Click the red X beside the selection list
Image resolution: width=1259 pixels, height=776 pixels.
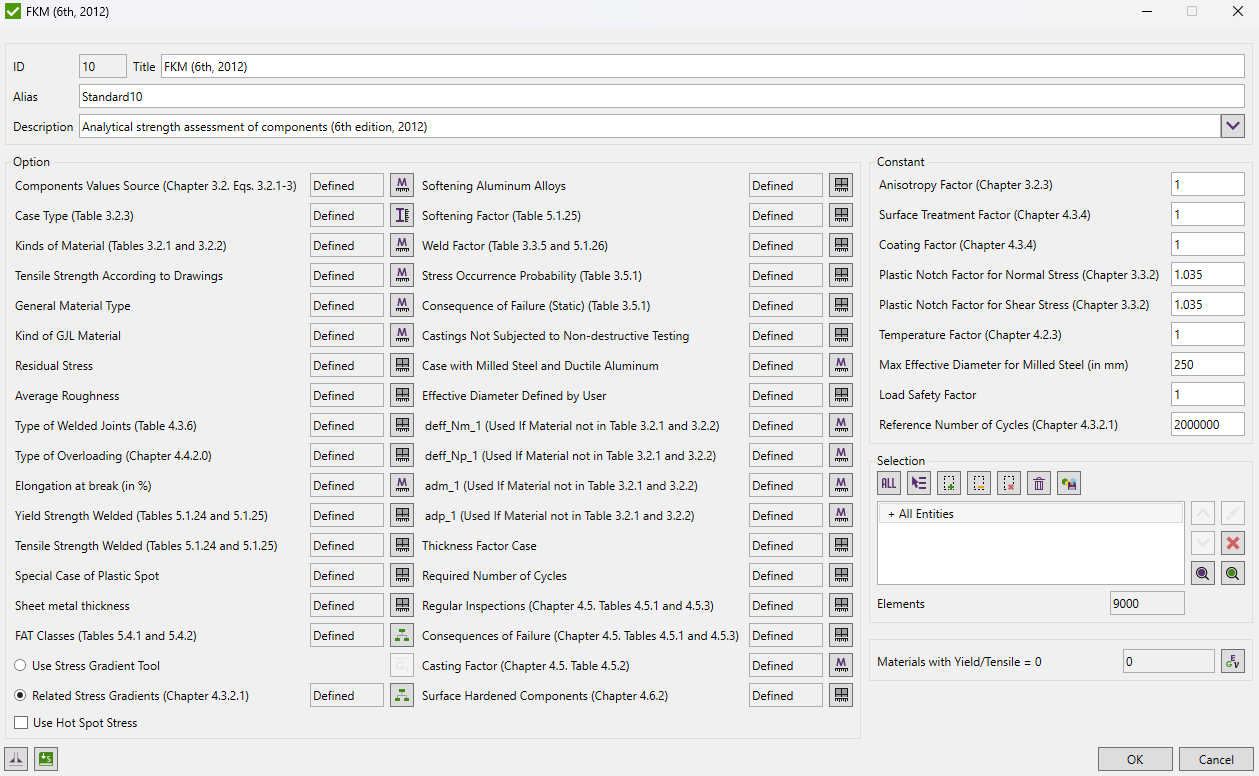[1233, 543]
